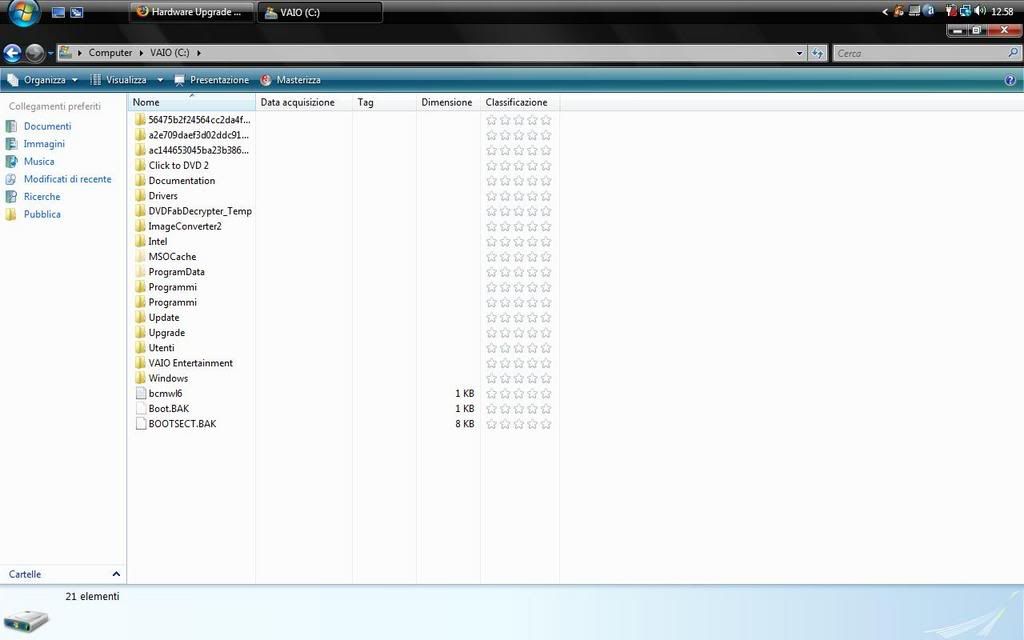
Task: Sort by the Nome column header
Action: point(192,102)
